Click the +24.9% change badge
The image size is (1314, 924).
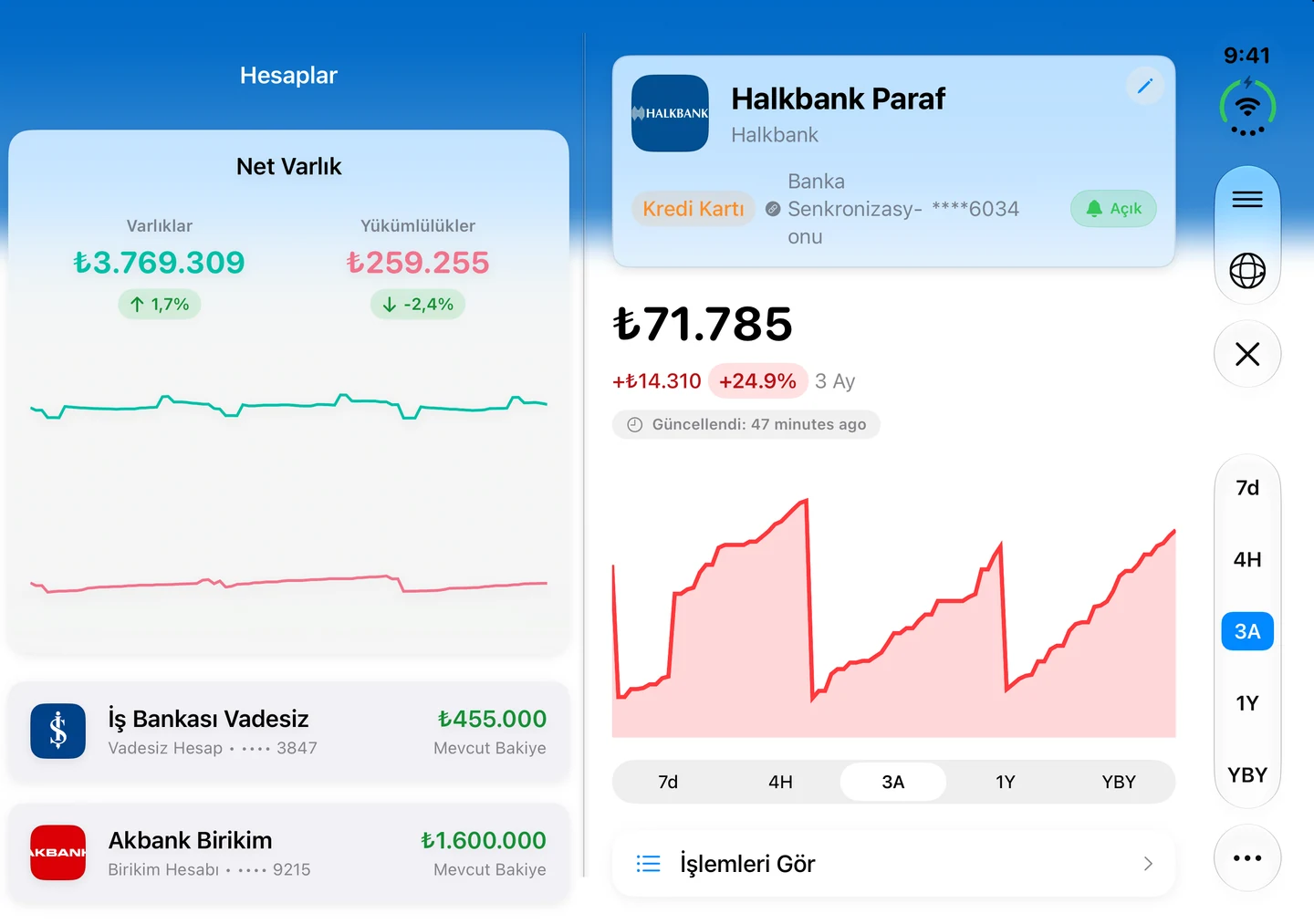757,381
